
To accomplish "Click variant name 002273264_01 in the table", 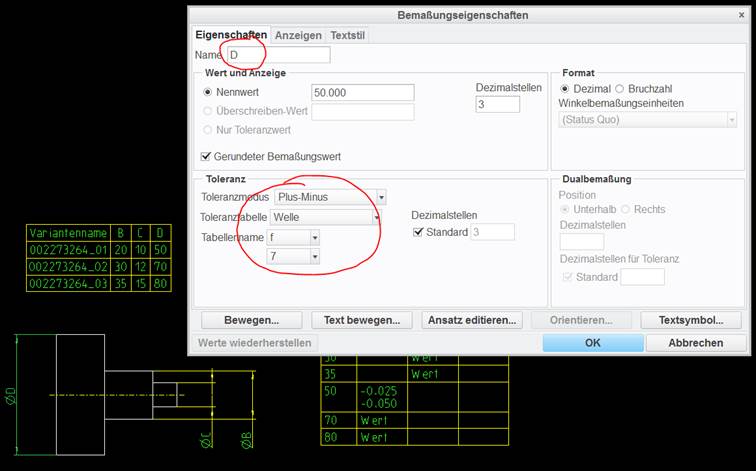I will pos(68,250).
